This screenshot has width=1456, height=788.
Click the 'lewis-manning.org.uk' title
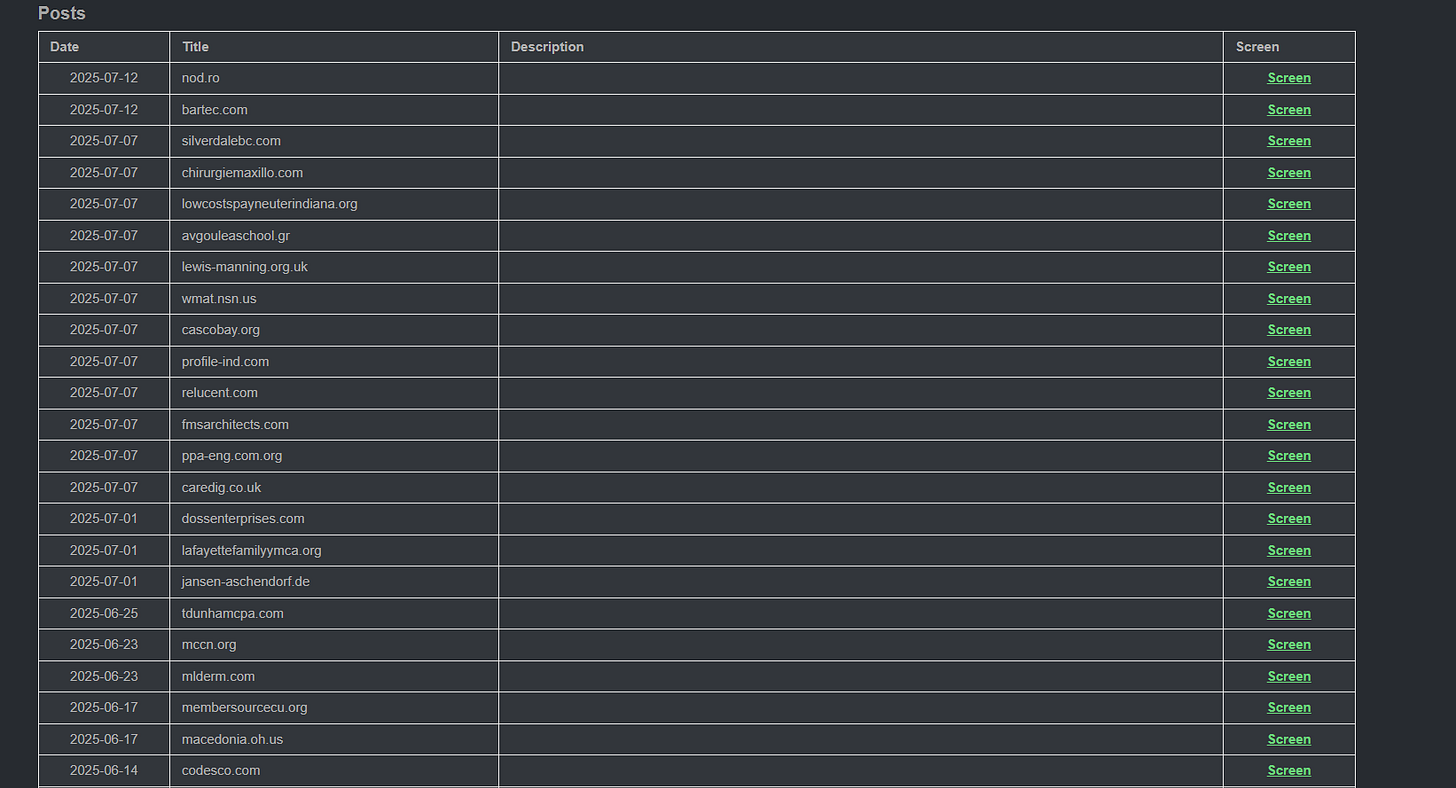point(245,267)
